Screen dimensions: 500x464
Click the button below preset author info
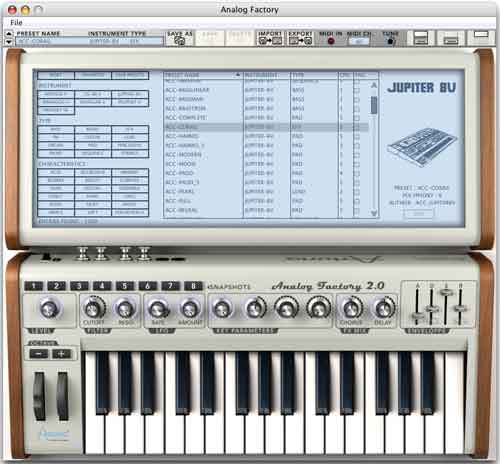(419, 213)
